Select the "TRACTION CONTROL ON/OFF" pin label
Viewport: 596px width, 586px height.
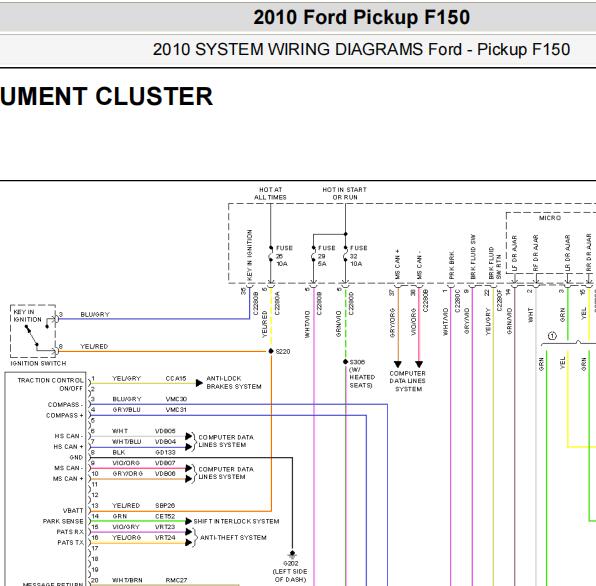tap(50, 384)
